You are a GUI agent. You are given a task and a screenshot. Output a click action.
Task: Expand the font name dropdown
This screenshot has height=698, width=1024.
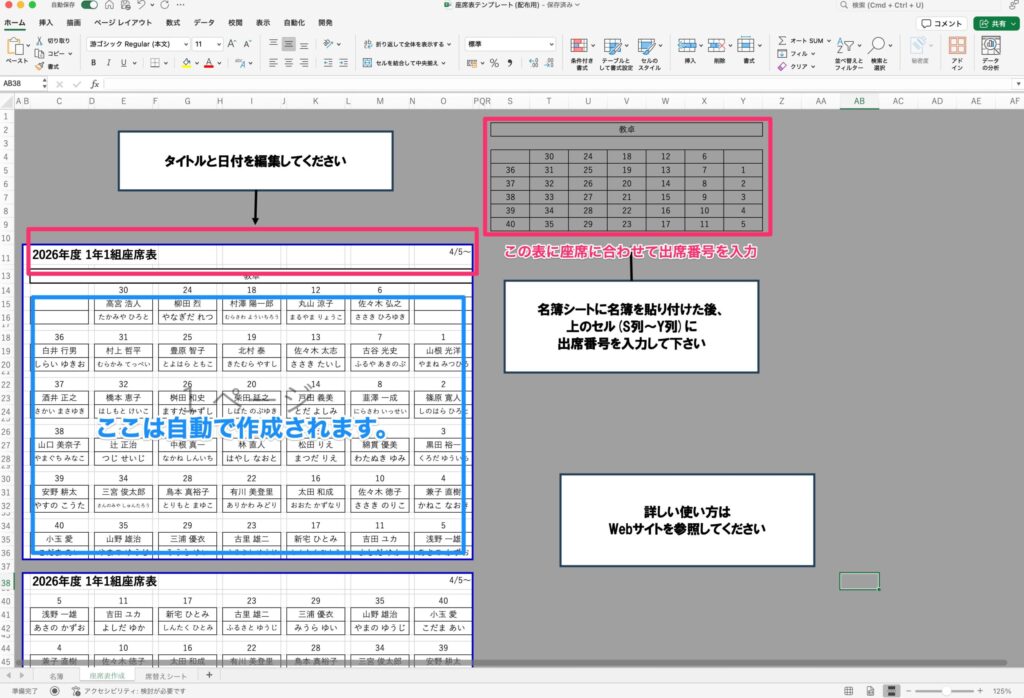click(183, 44)
